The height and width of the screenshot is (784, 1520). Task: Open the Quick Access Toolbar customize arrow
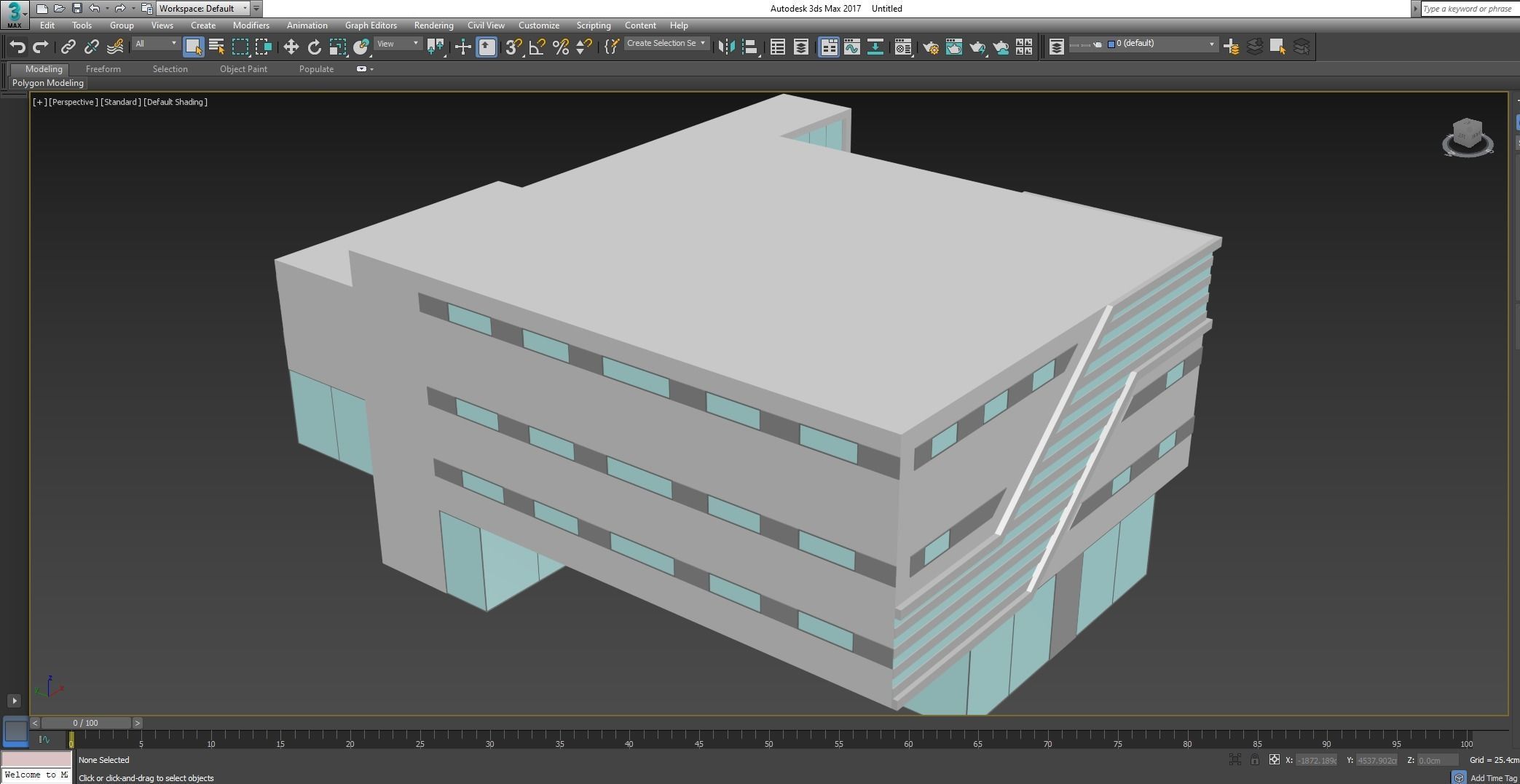[256, 9]
